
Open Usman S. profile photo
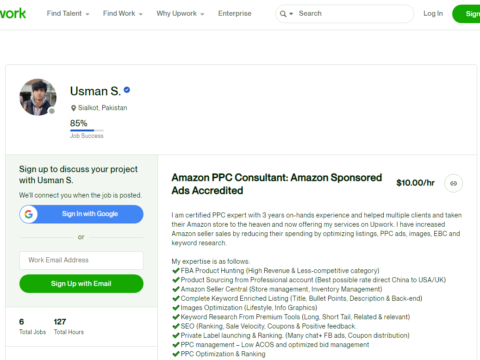point(38,97)
